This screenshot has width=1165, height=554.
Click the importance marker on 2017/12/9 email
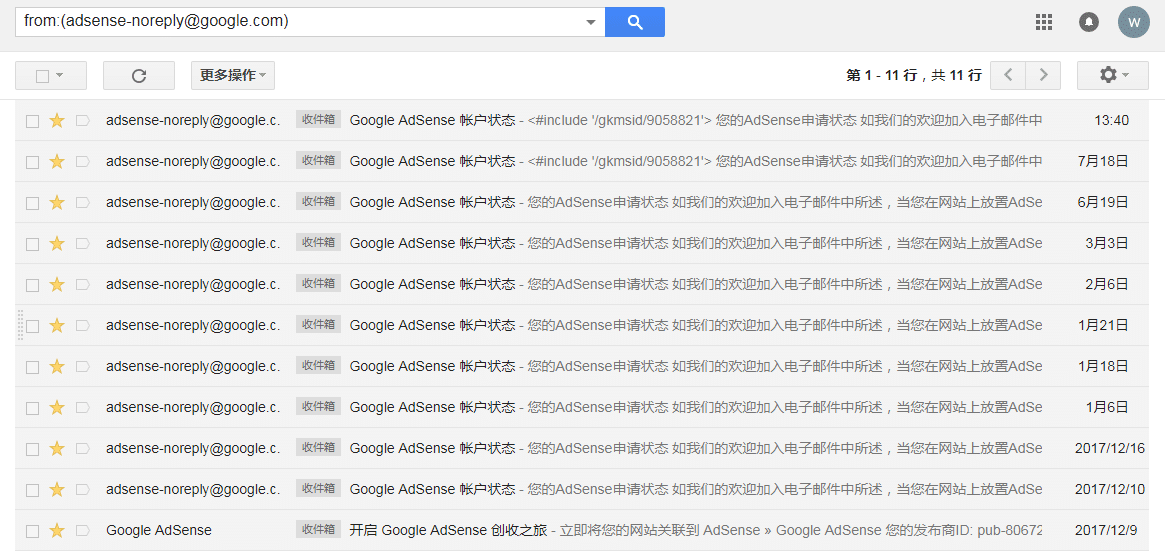[82, 531]
